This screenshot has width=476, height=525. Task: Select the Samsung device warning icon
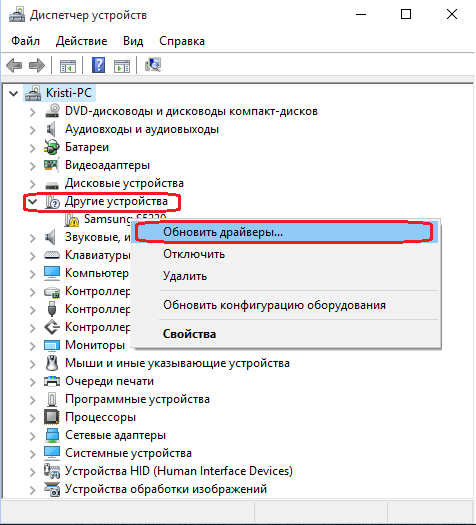coord(72,220)
